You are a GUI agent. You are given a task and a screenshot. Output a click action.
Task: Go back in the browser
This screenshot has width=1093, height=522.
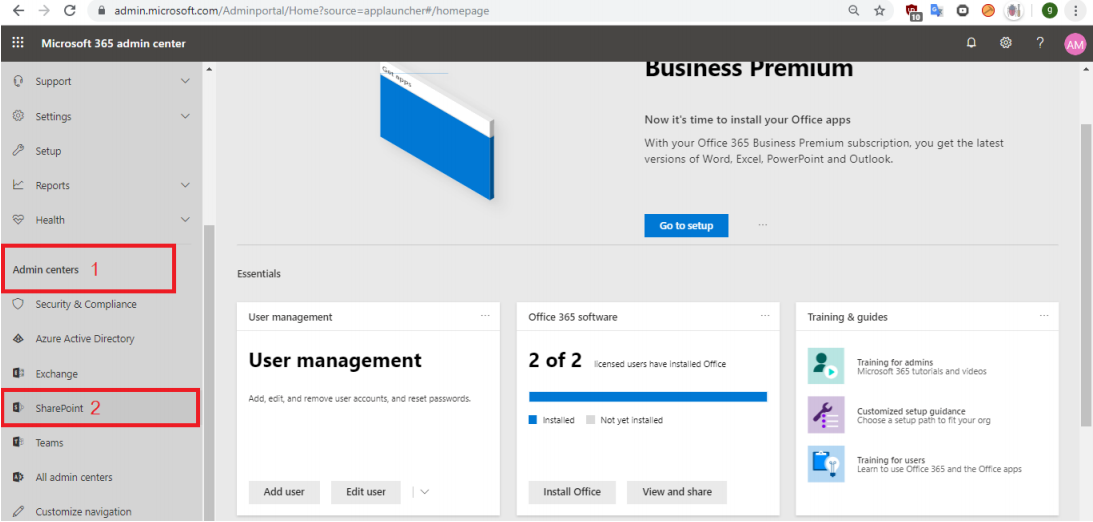coord(19,10)
